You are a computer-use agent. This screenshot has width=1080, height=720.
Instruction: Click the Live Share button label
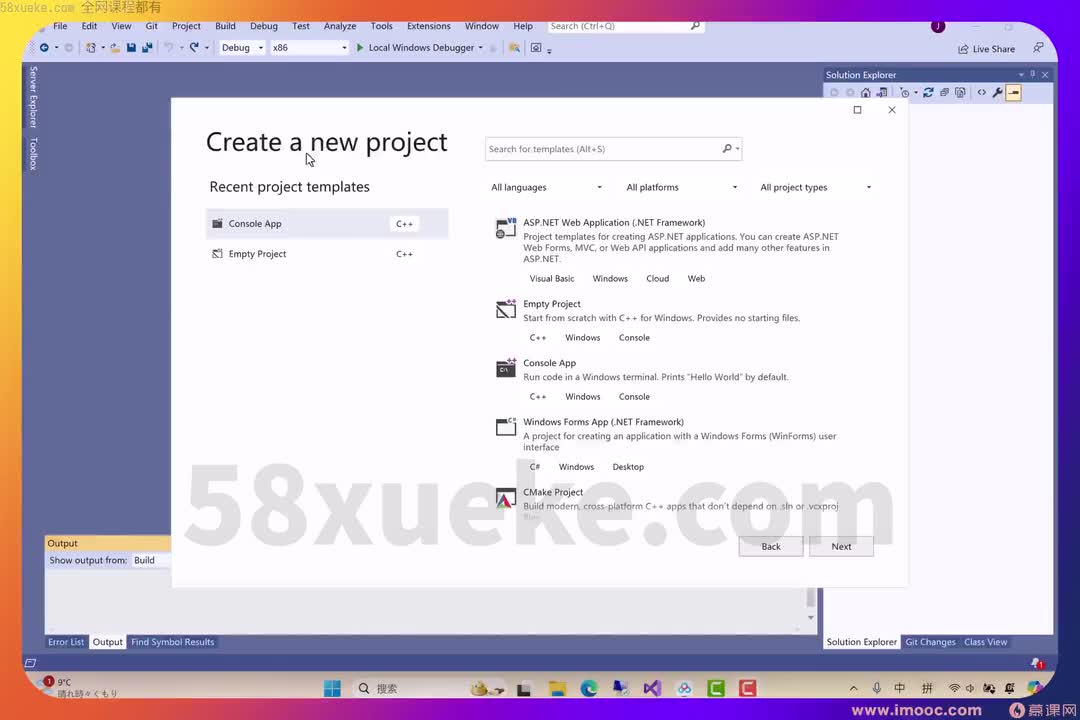point(993,49)
